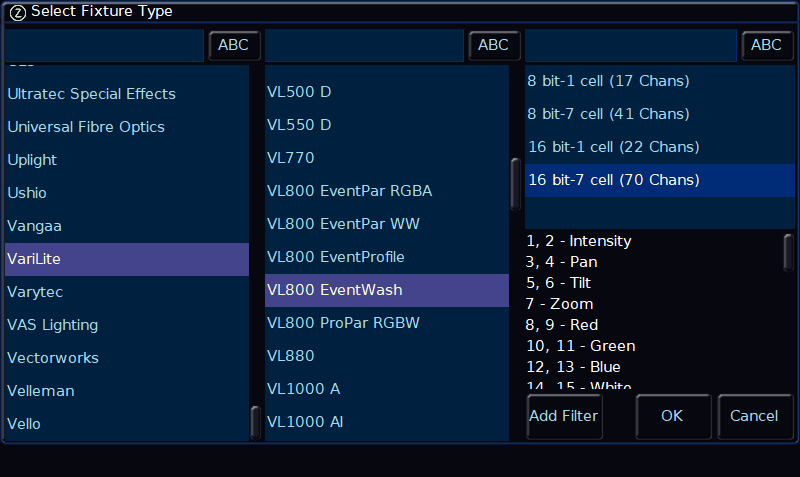This screenshot has width=800, height=477.
Task: Click the Z logo icon in title bar
Action: (x=18, y=12)
